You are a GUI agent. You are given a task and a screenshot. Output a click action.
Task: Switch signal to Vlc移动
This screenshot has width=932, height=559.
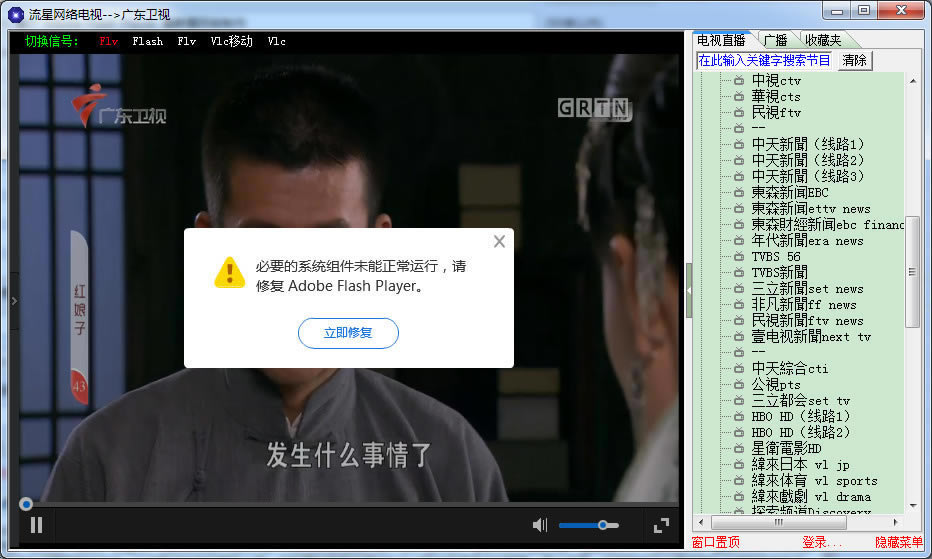tap(231, 41)
